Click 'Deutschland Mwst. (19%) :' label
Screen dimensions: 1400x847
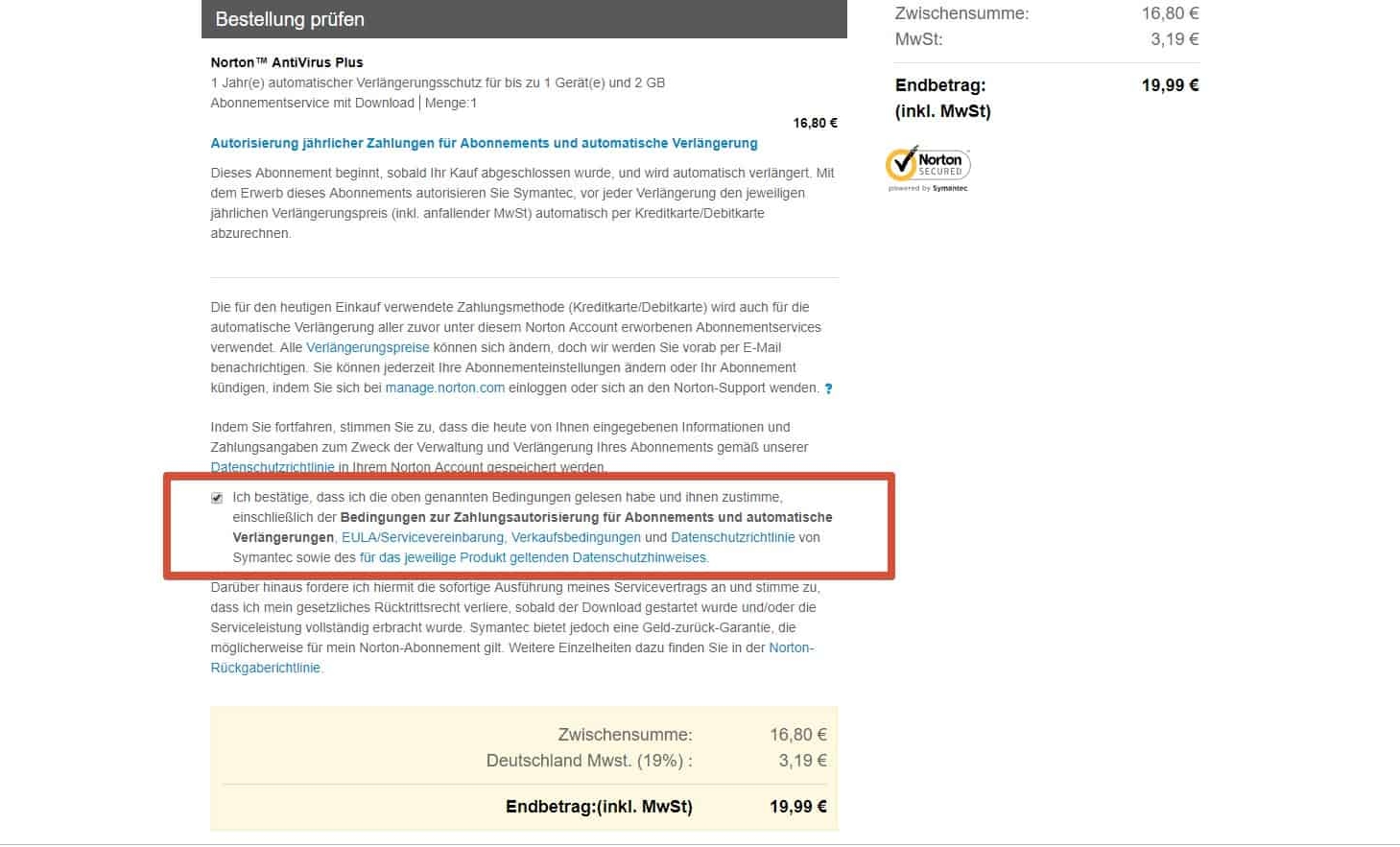pyautogui.click(x=589, y=761)
